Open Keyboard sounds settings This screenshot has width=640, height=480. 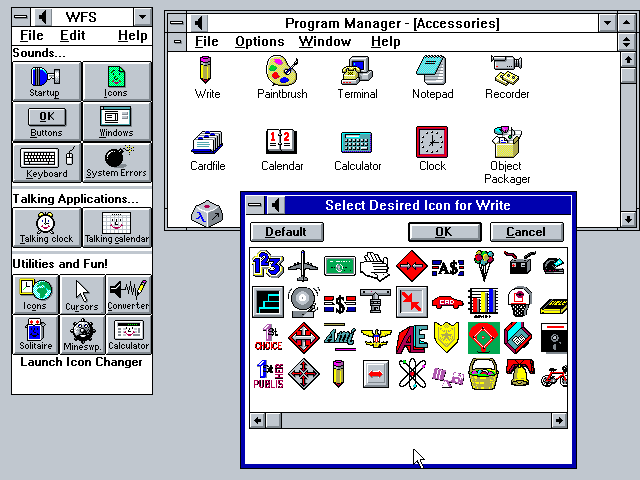[47, 162]
